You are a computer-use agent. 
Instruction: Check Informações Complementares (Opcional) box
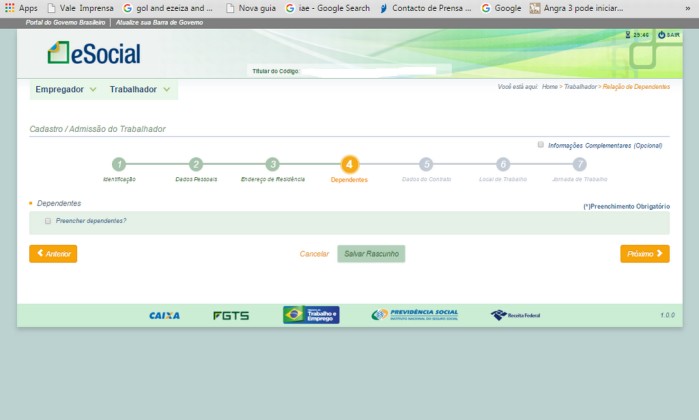(541, 144)
